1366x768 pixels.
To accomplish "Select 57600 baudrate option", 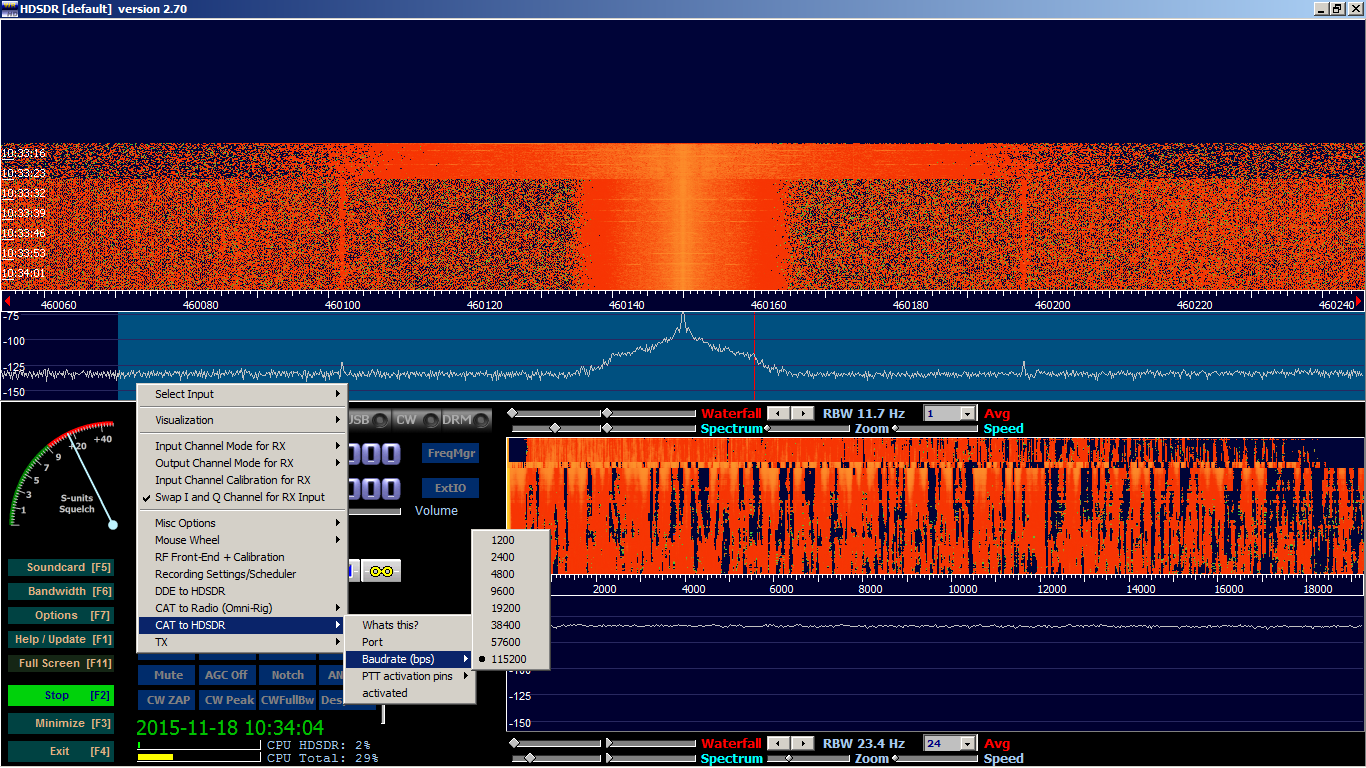I will coord(509,642).
